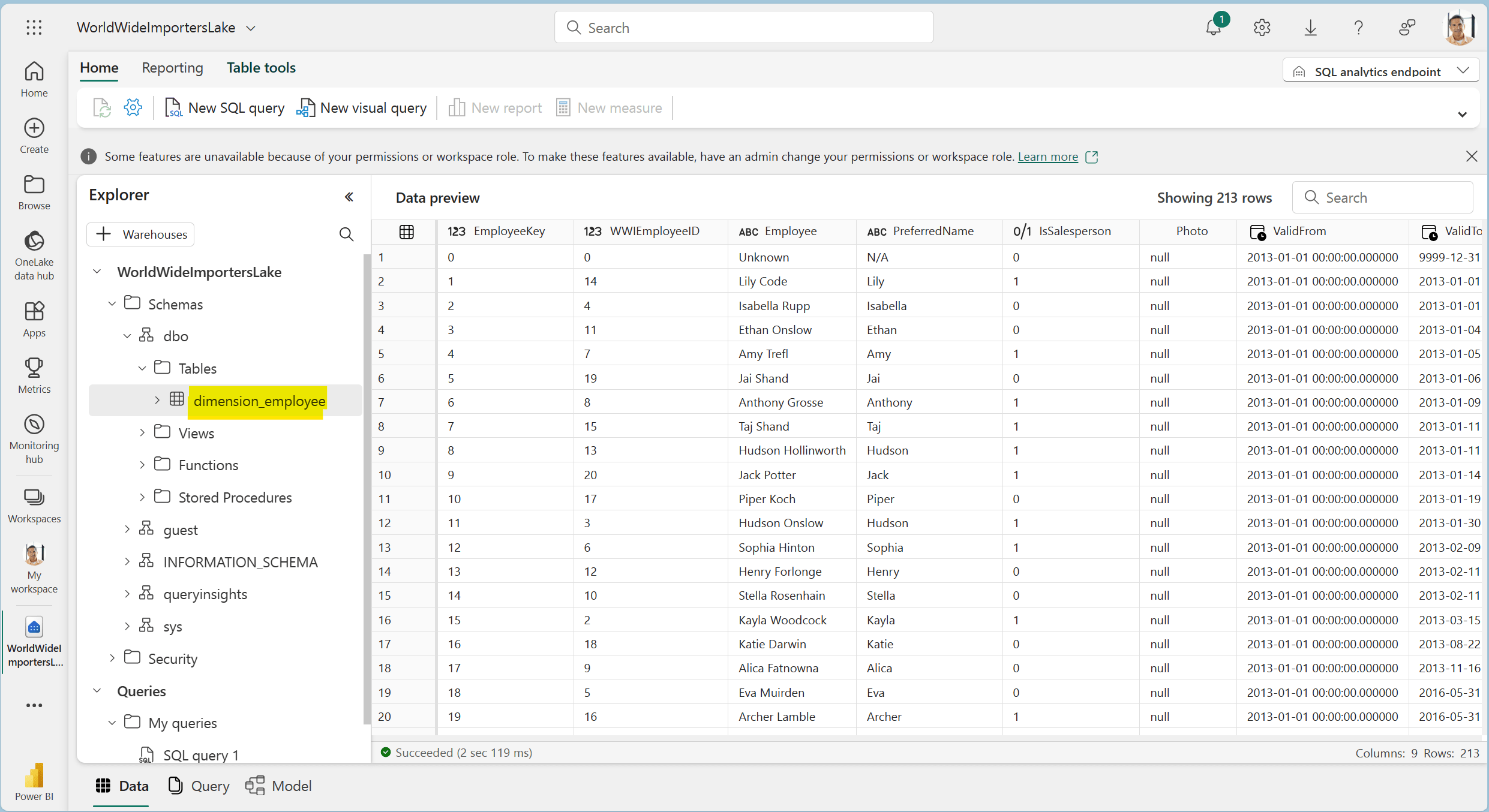
Task: Open SQL analytics endpoint dropdown
Action: pyautogui.click(x=1380, y=71)
